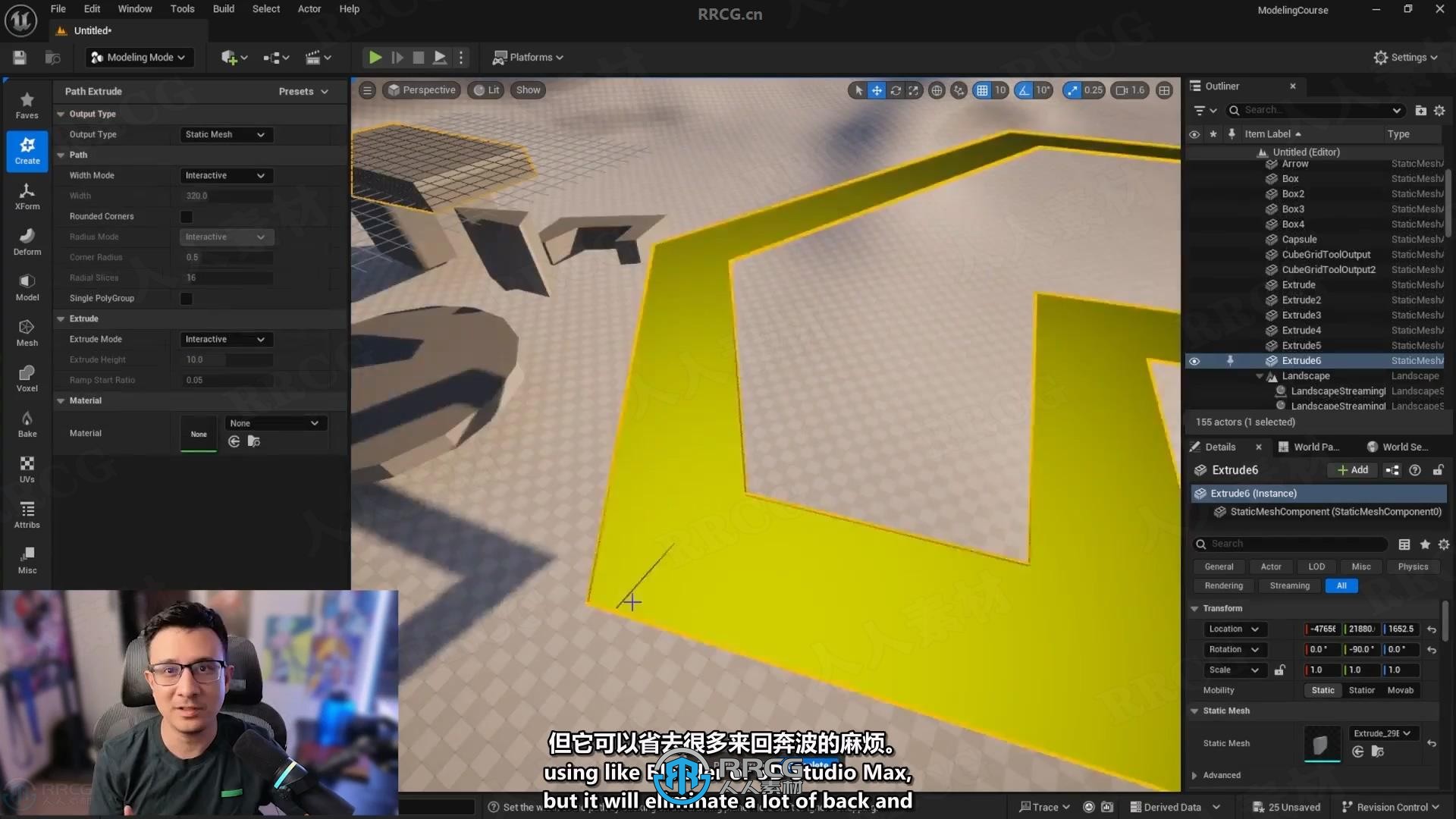Viewport: 1456px width, 819px height.
Task: Open the Actor menu
Action: [x=309, y=9]
